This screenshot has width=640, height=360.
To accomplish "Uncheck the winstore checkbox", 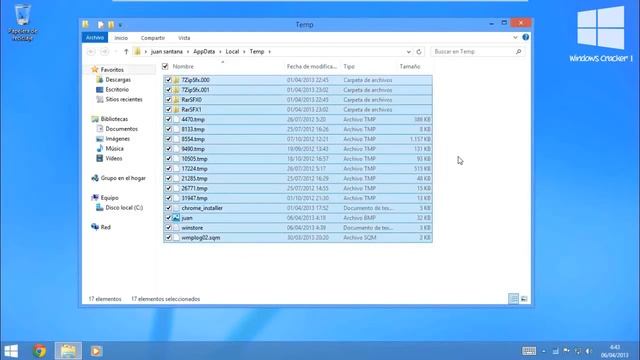I will [x=168, y=228].
